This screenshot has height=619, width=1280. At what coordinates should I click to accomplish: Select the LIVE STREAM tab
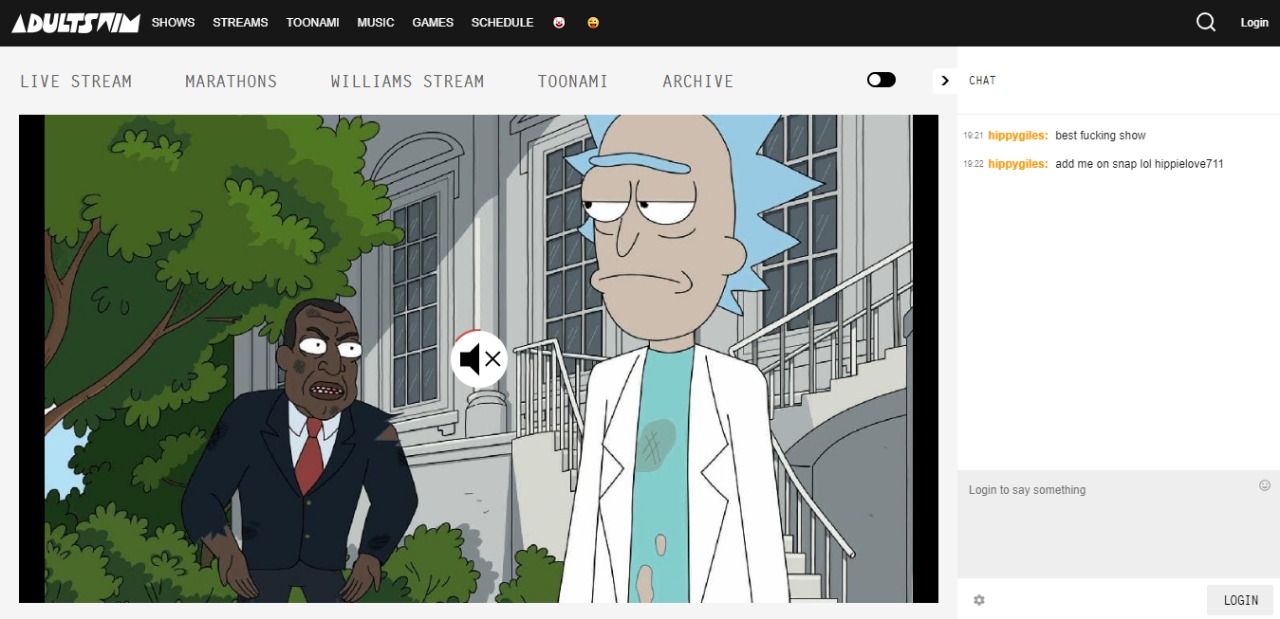coord(76,81)
